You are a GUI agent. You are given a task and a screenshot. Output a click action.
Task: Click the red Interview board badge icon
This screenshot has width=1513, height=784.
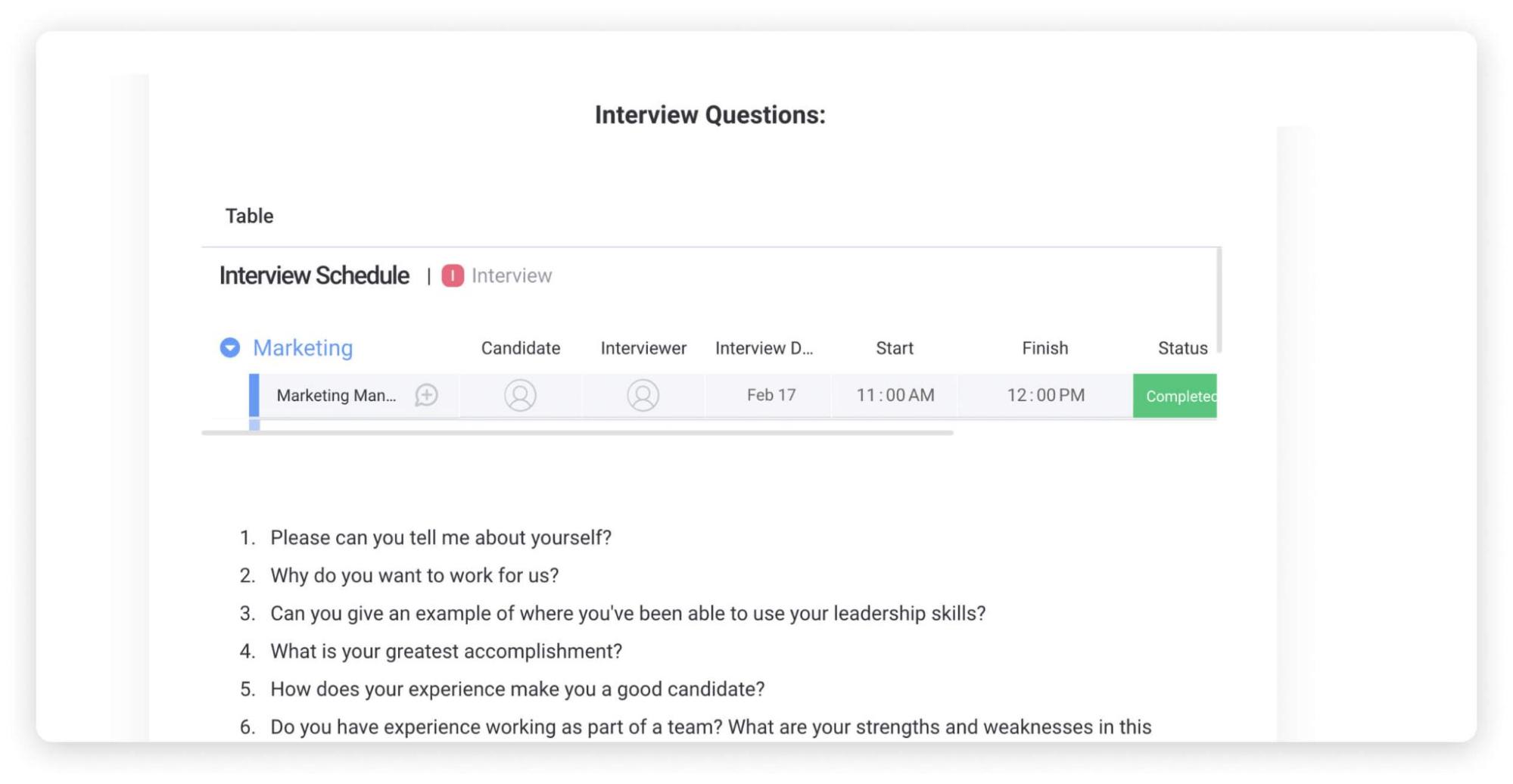click(x=453, y=275)
